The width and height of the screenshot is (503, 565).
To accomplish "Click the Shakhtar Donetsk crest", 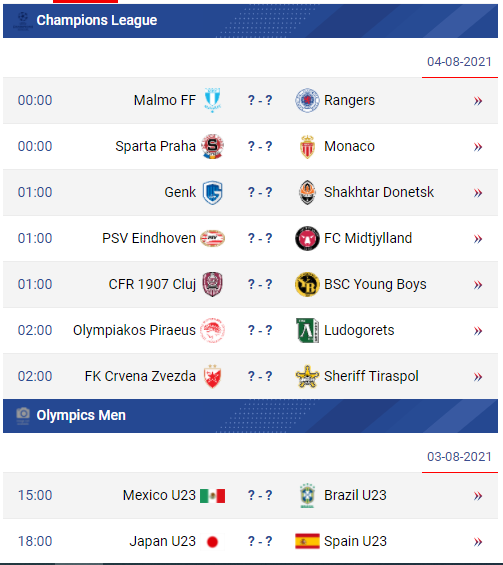I will coord(307,192).
